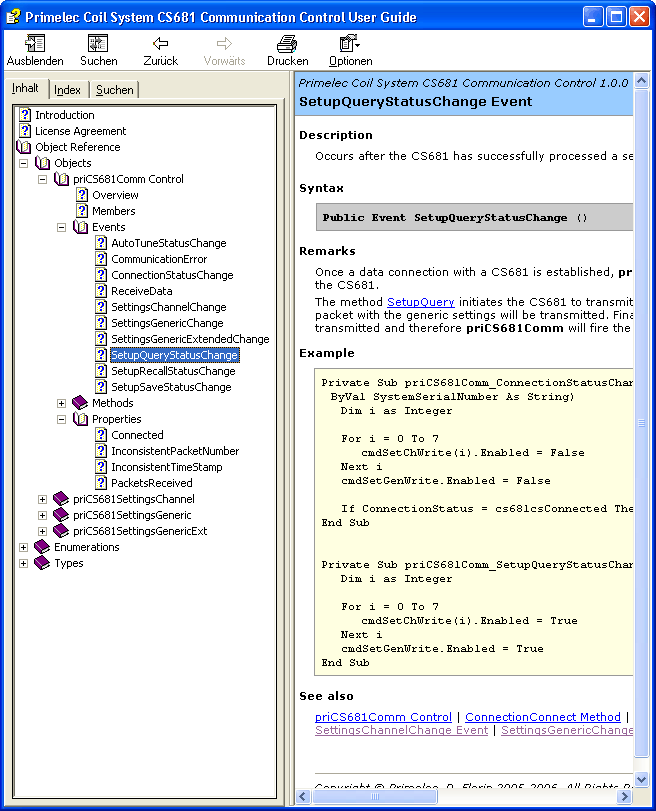The width and height of the screenshot is (656, 811).
Task: Click the Properties open book icon
Action: tap(81, 419)
